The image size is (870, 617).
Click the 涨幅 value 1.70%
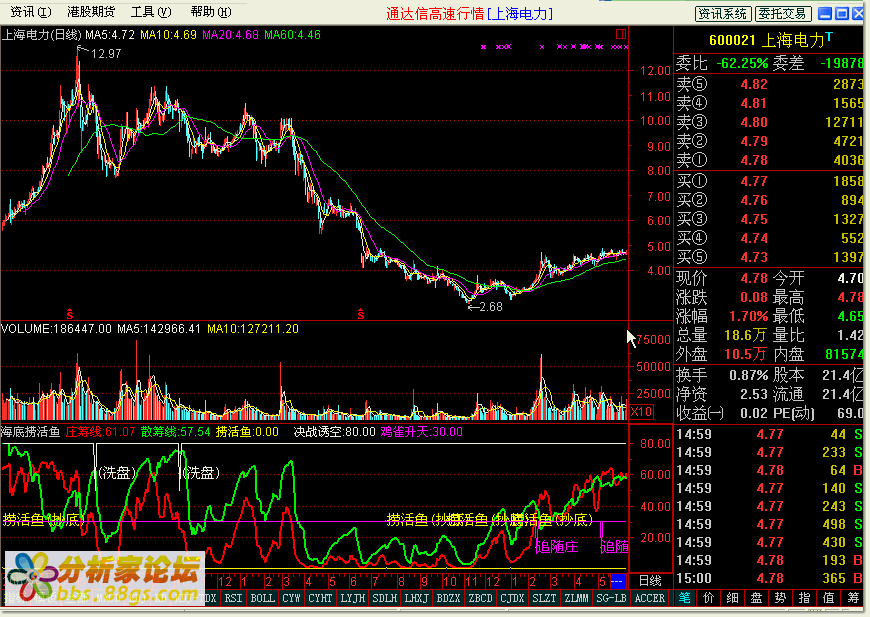tap(748, 316)
